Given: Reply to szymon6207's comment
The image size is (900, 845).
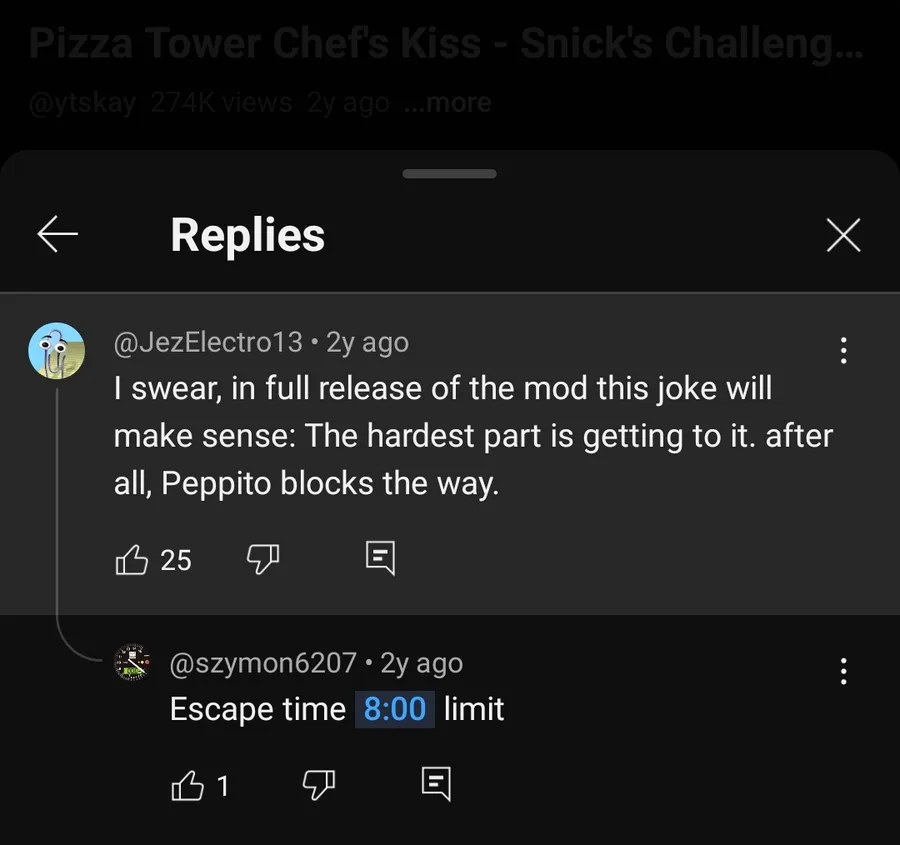Looking at the screenshot, I should 436,784.
